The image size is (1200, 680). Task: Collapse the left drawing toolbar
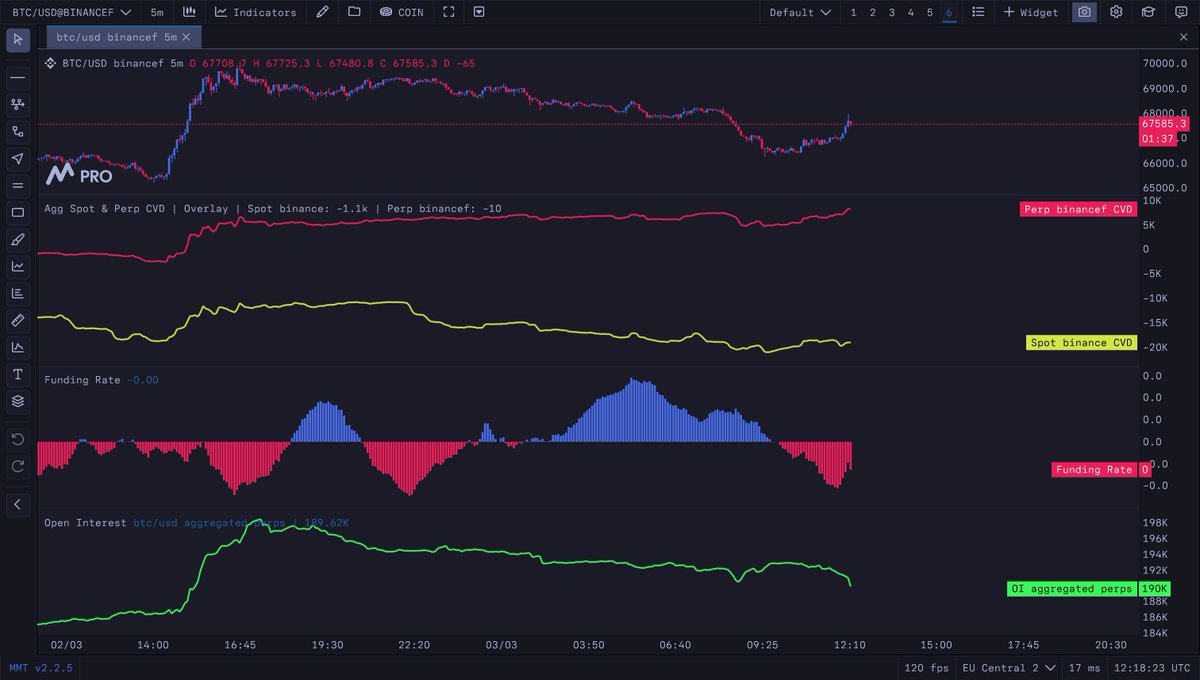point(18,504)
